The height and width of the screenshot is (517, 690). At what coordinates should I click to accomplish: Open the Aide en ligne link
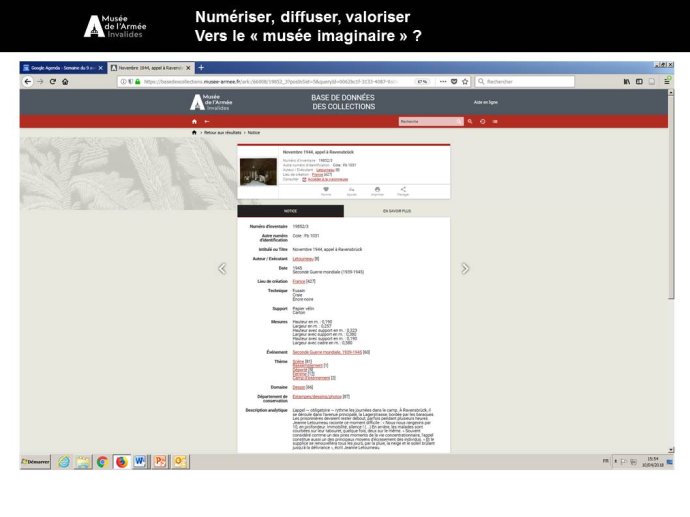pyautogui.click(x=485, y=102)
